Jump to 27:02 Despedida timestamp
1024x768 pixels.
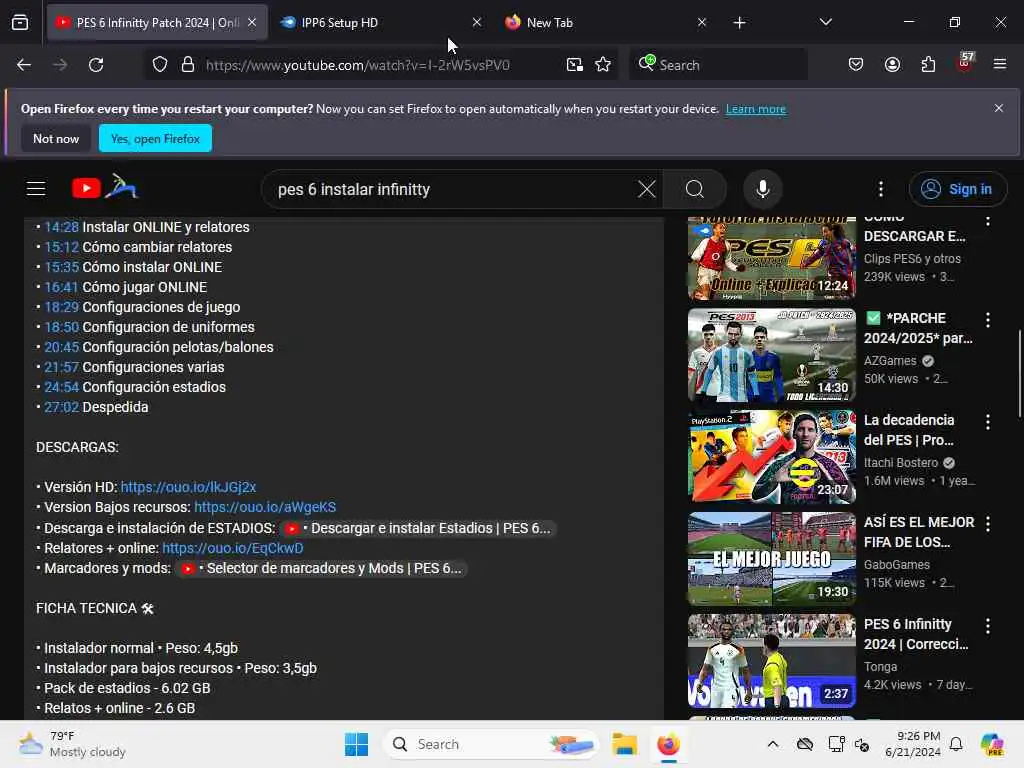[61, 408]
